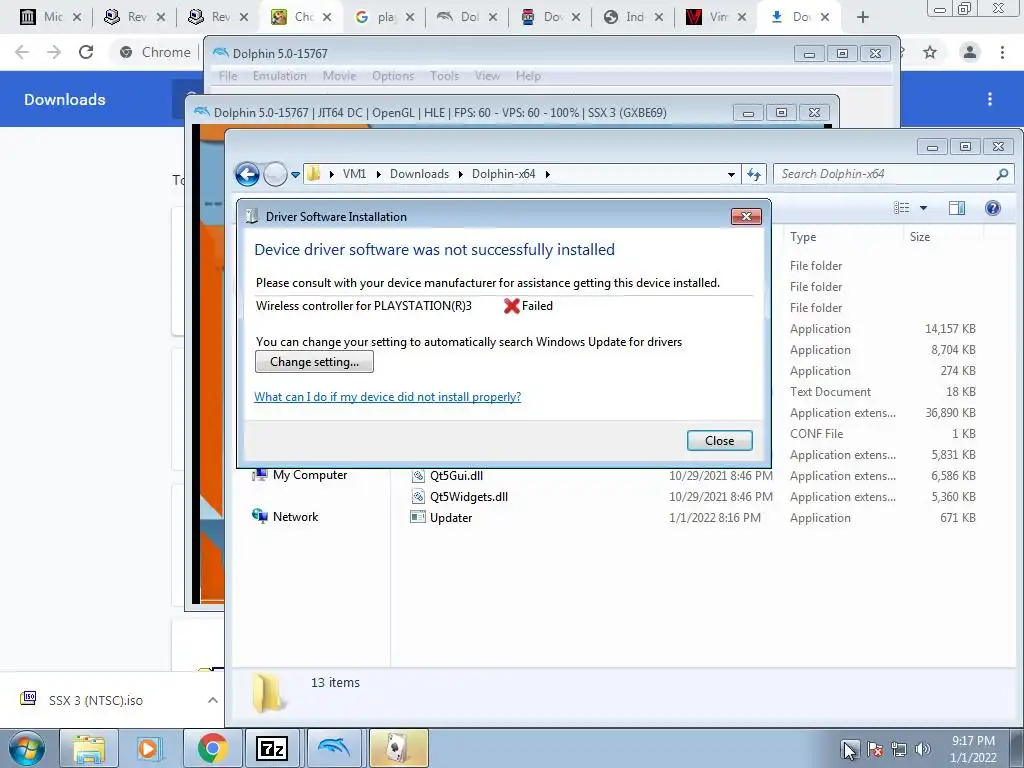Sort files by Size column header
Screen dimensions: 1024x768
point(920,236)
